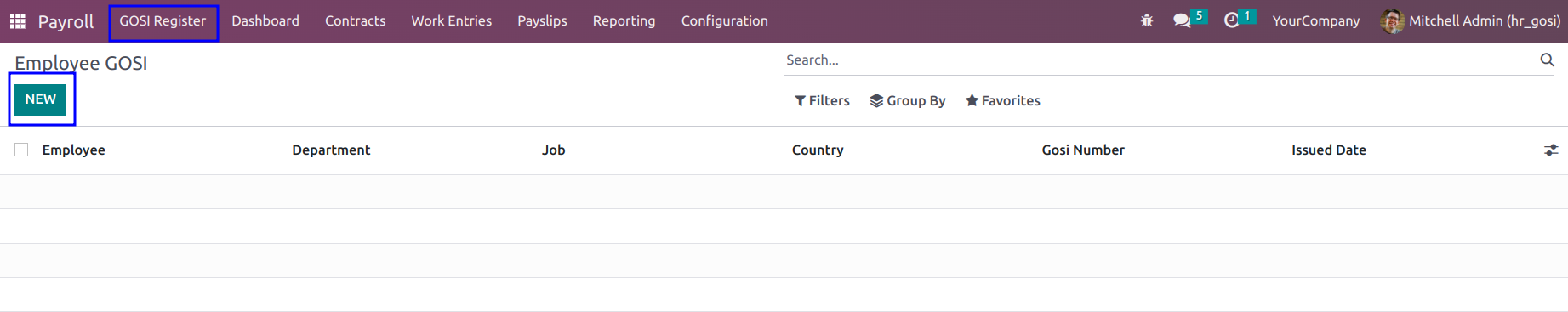Sort by Issued Date column header
Screen dimensions: 1568x312
click(x=1328, y=150)
